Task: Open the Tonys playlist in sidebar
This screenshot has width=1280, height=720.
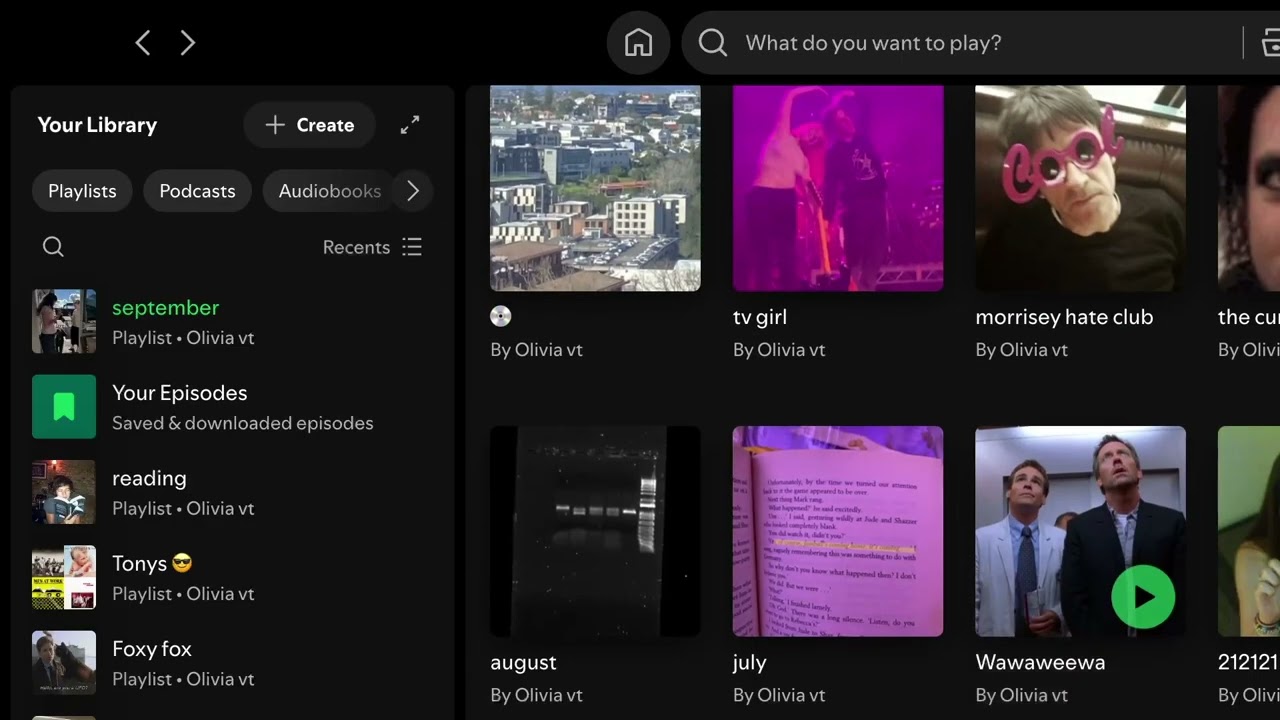Action: (234, 577)
